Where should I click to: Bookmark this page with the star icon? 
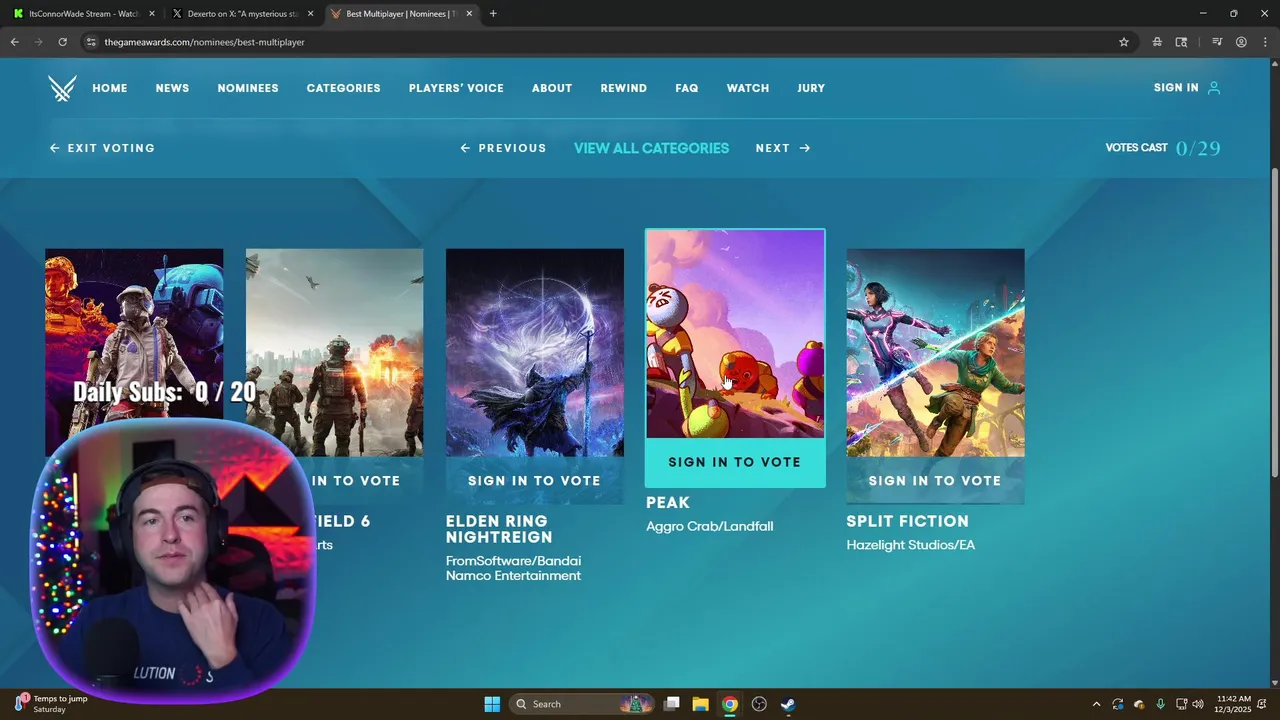click(1124, 42)
